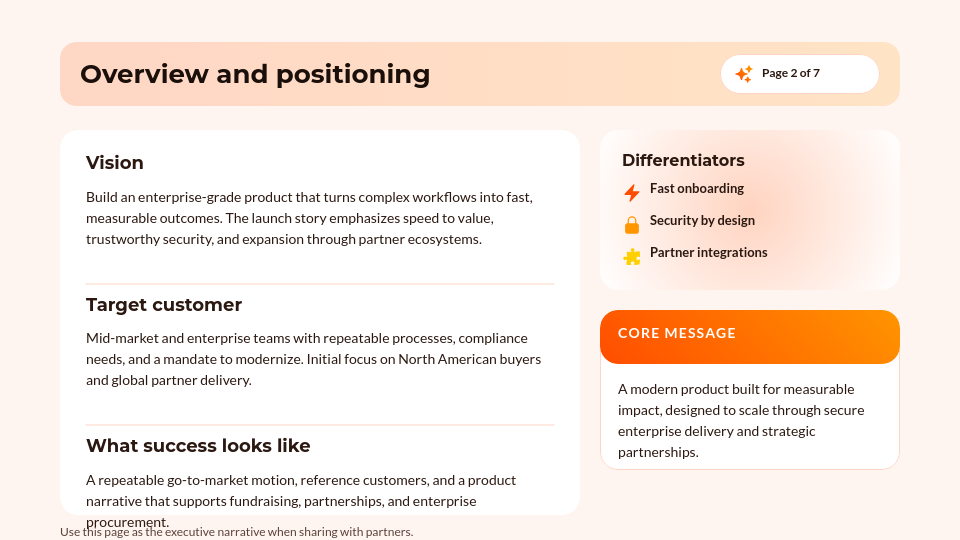Click the Overview and positioning title
Image resolution: width=960 pixels, height=540 pixels.
(255, 74)
